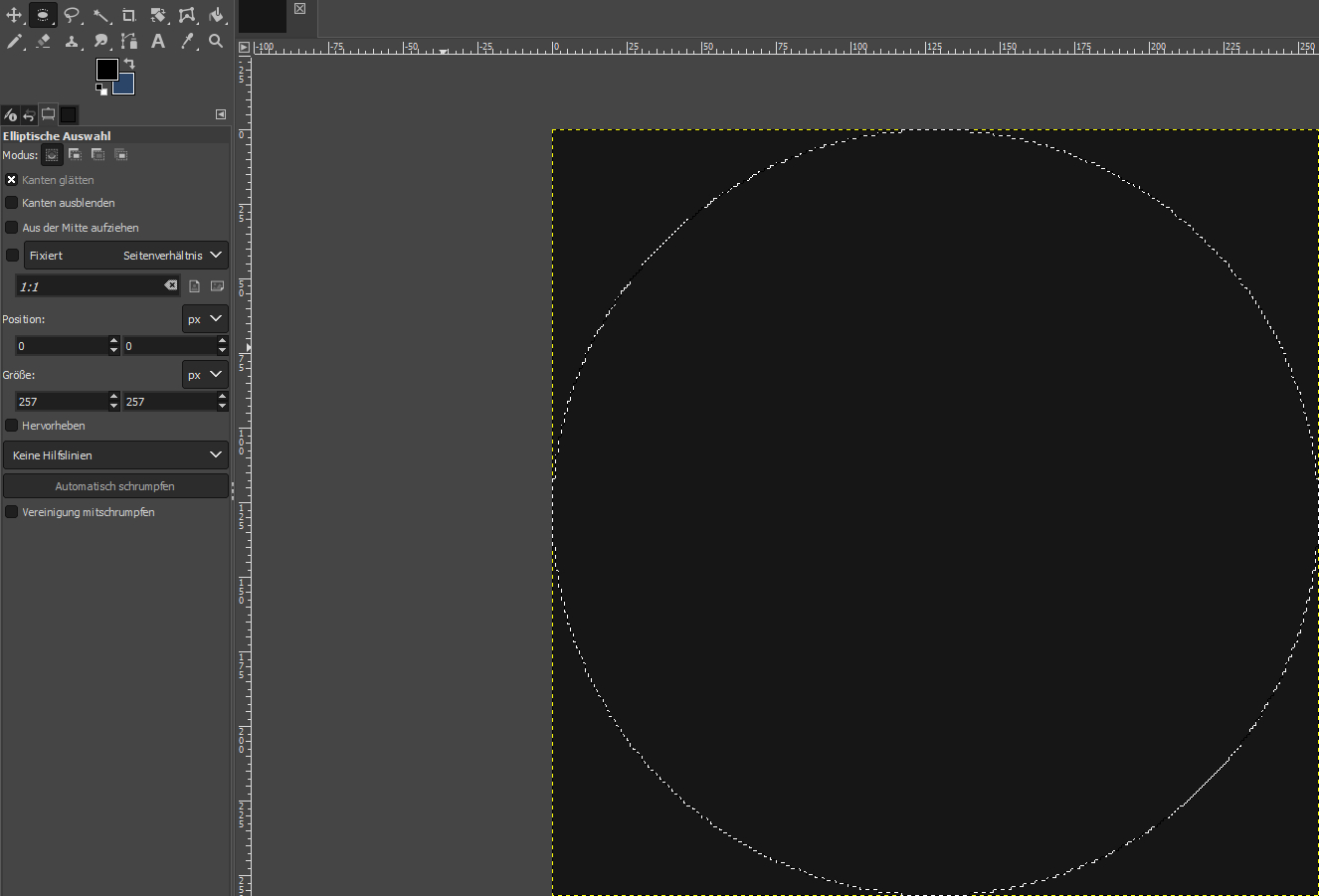The width and height of the screenshot is (1319, 896).
Task: Enable Aus der Mitte aufziehen
Action: pyautogui.click(x=12, y=228)
